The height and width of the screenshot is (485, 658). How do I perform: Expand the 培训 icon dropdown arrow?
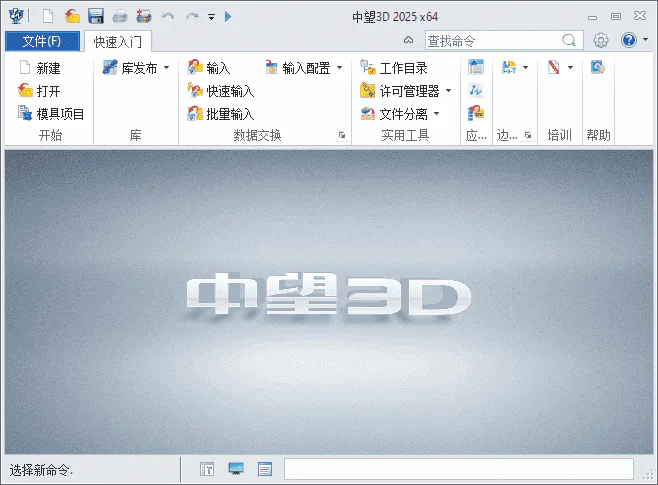[570, 67]
